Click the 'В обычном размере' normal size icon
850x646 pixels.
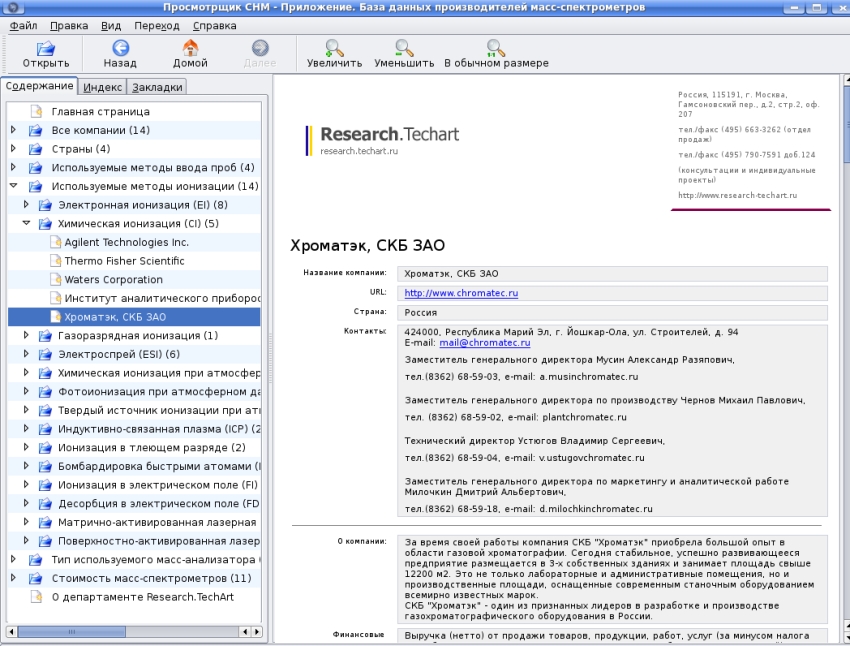(495, 48)
